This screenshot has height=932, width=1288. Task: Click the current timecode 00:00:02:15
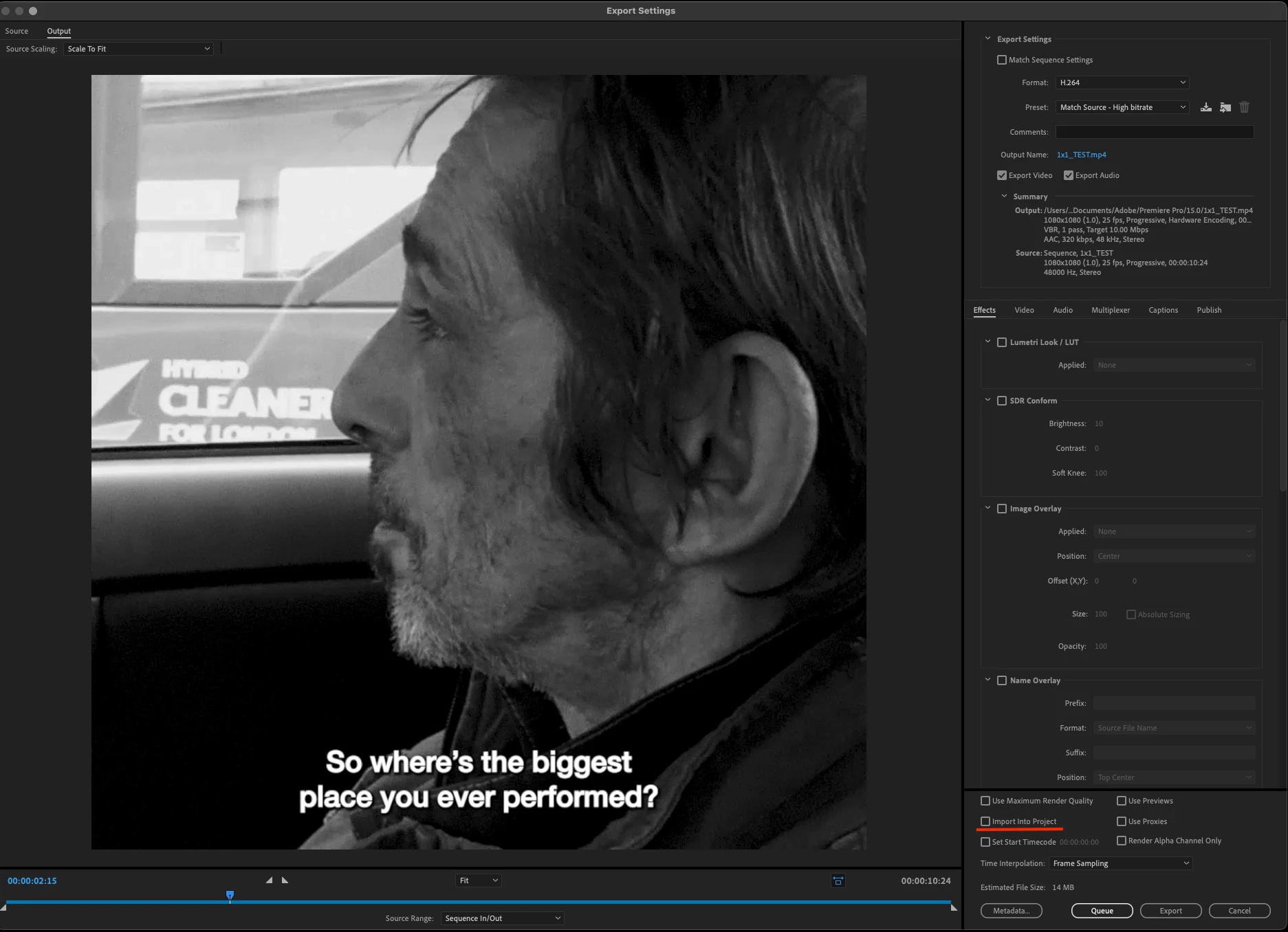click(32, 880)
